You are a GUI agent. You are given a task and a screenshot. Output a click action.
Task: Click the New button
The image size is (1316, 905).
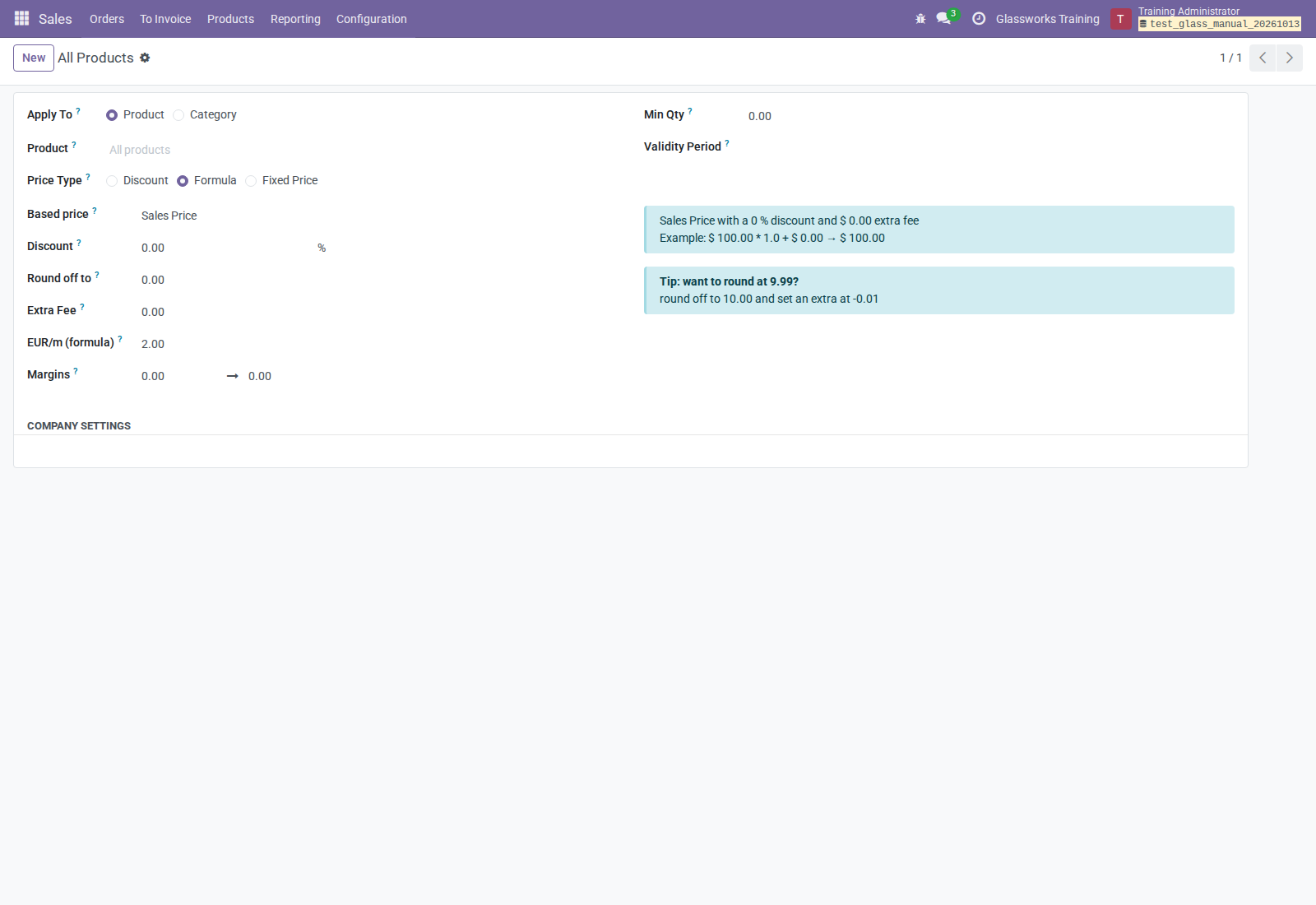[34, 58]
